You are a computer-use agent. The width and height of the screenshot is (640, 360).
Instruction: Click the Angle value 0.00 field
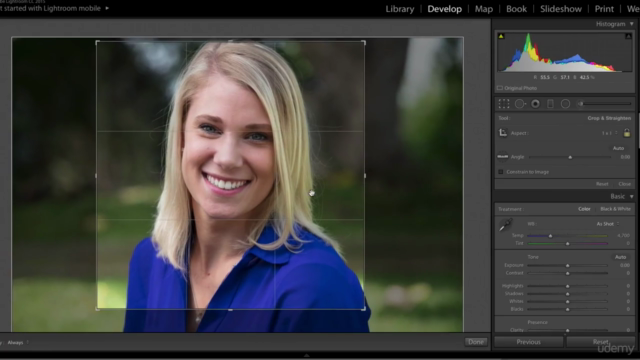tap(625, 157)
